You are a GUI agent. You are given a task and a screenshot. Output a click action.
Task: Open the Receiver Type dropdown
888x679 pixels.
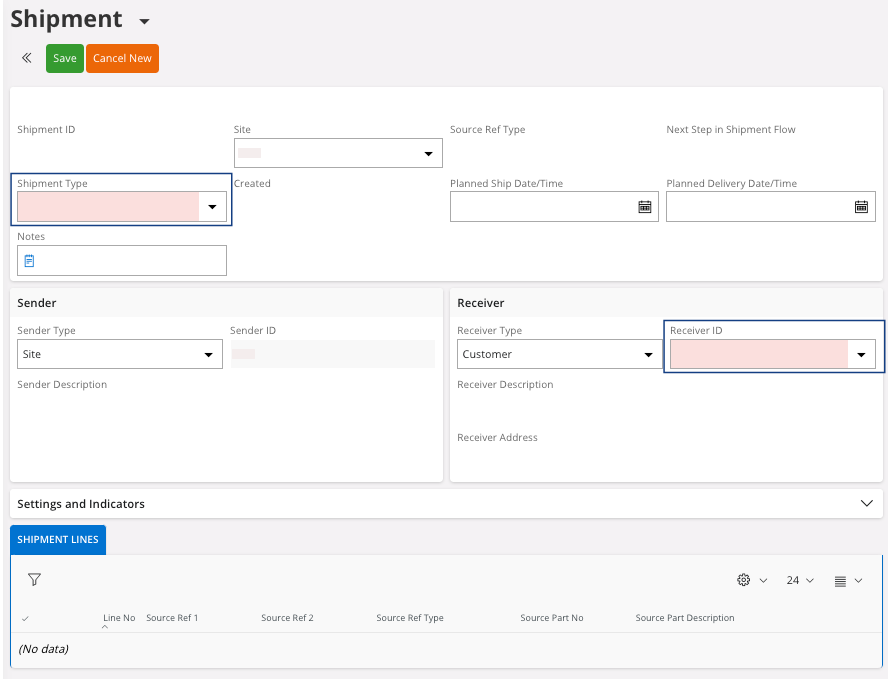tap(647, 355)
